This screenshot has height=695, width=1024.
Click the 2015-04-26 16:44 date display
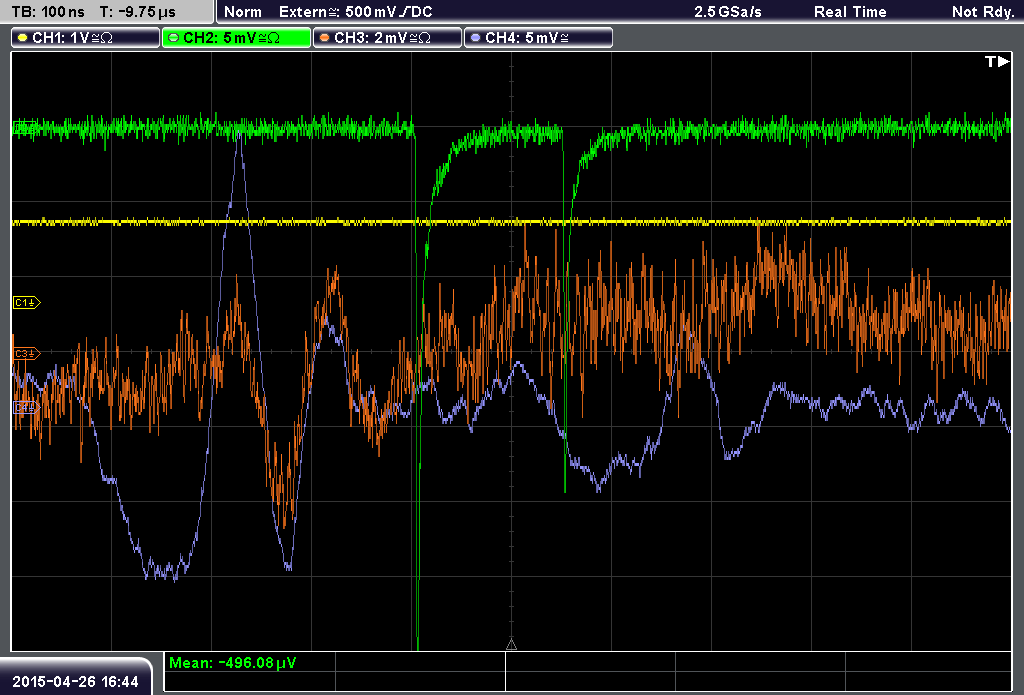[75, 681]
